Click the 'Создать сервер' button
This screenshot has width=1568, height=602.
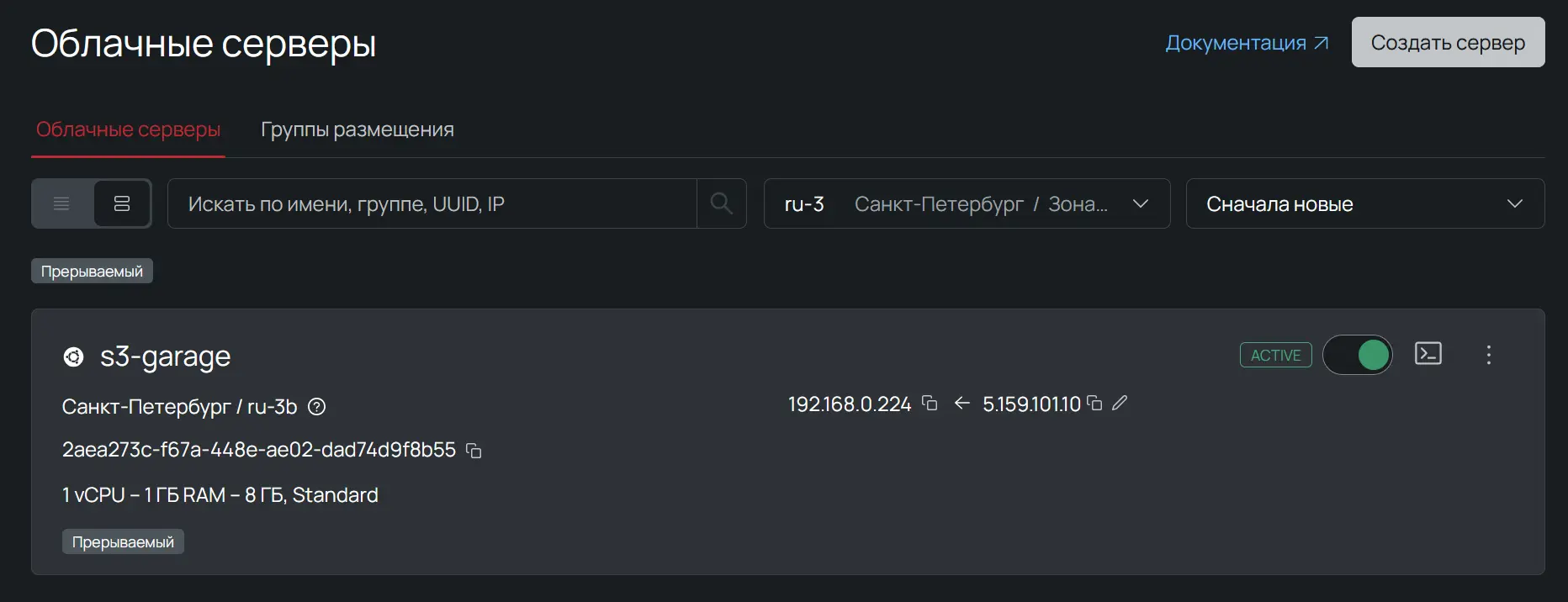[1447, 42]
